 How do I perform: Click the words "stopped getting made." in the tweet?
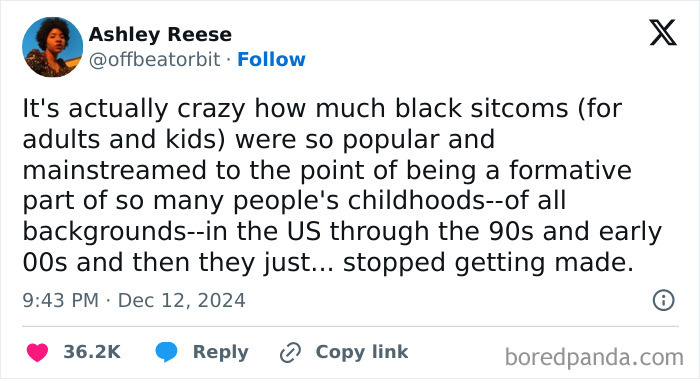coord(488,262)
